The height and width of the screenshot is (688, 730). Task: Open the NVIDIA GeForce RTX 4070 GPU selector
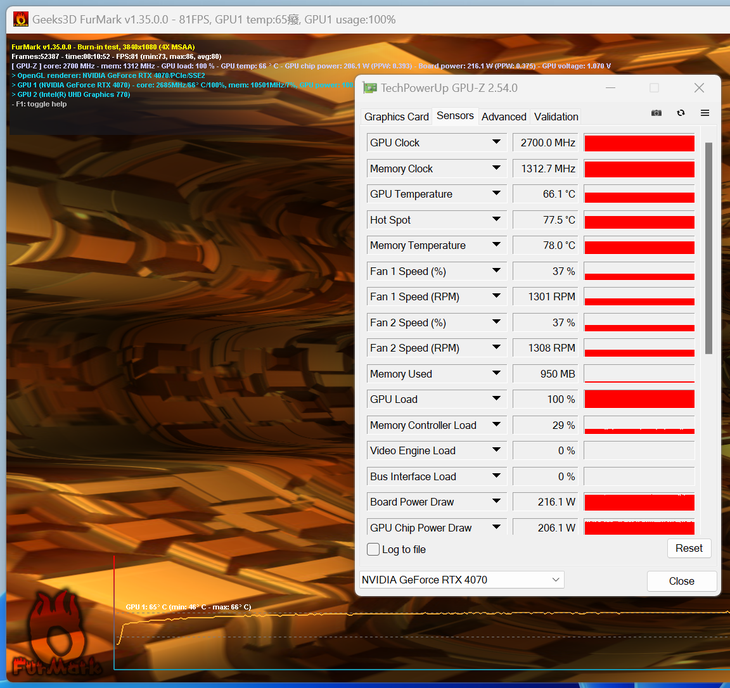(x=462, y=580)
